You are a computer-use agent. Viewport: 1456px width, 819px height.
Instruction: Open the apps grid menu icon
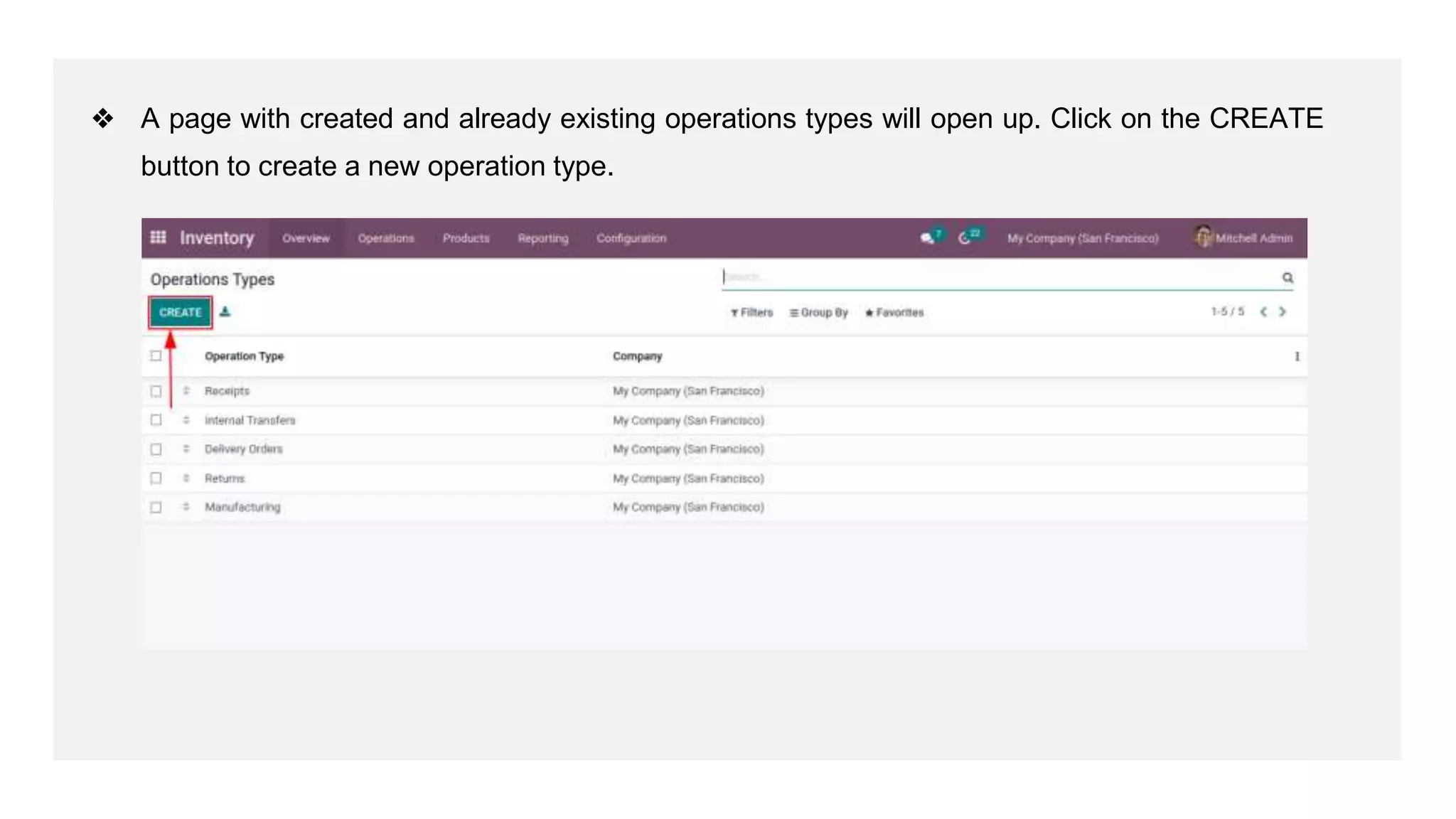pos(159,237)
